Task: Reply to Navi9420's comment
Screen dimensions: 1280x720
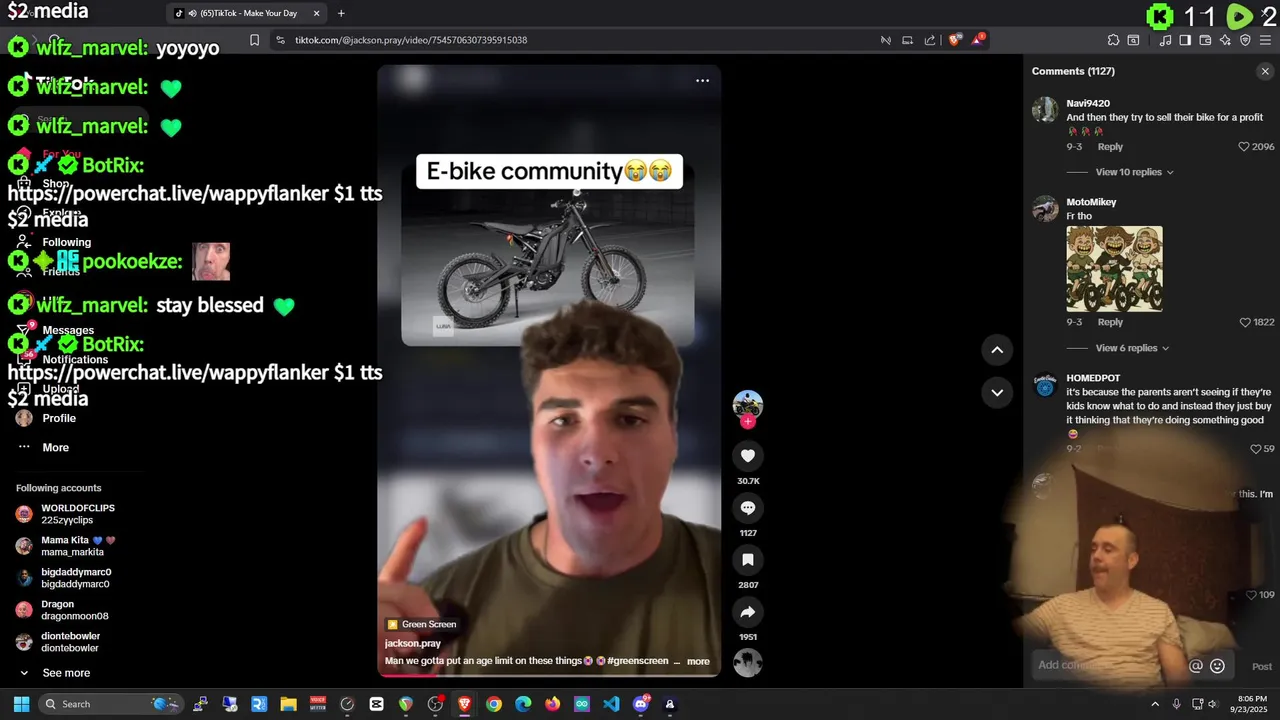Action: [1110, 147]
